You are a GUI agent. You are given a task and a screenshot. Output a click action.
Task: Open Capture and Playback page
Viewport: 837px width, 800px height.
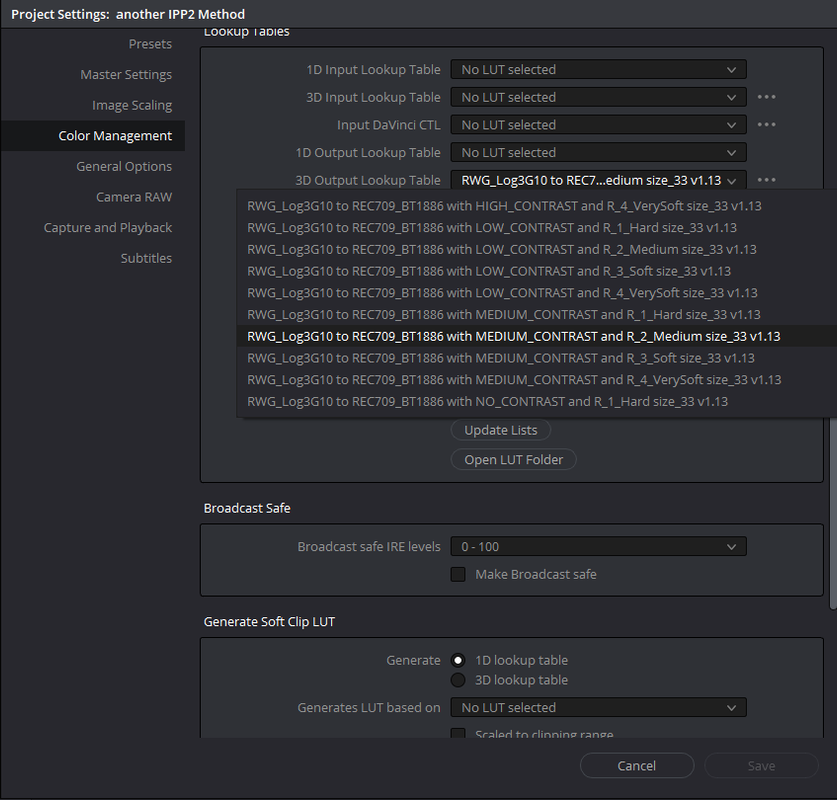point(108,227)
